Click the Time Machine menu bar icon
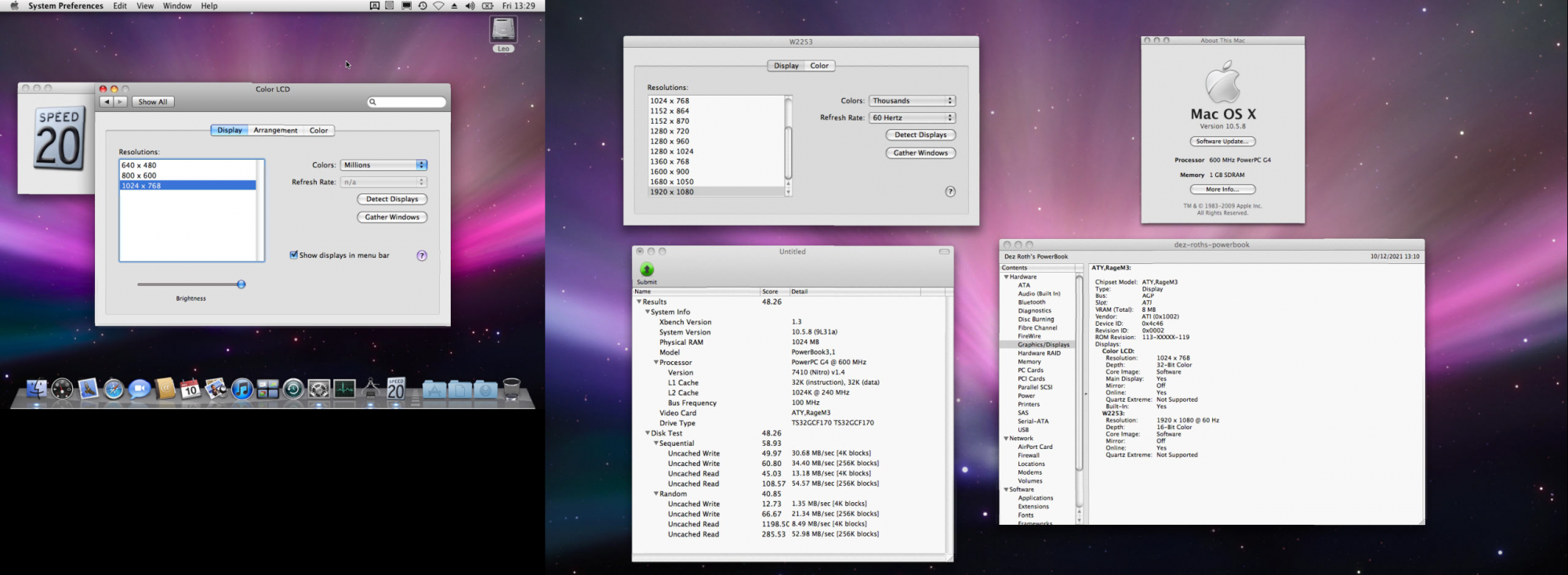This screenshot has height=575, width=1568. click(423, 5)
